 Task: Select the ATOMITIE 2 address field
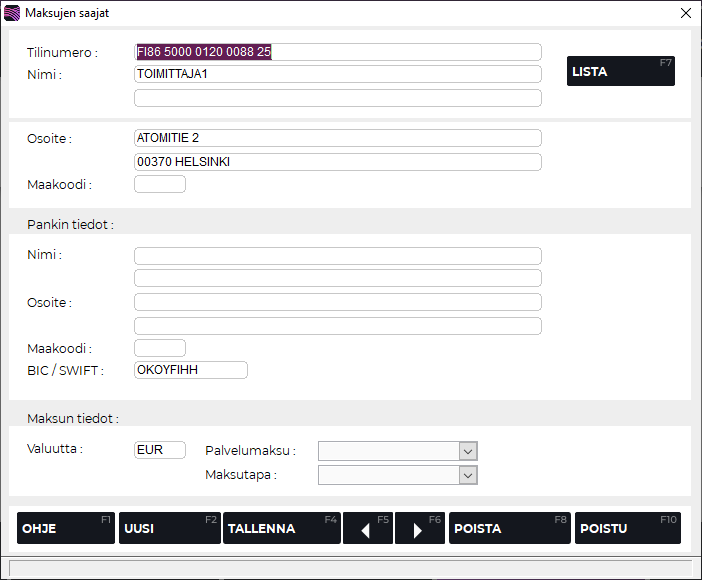(337, 138)
